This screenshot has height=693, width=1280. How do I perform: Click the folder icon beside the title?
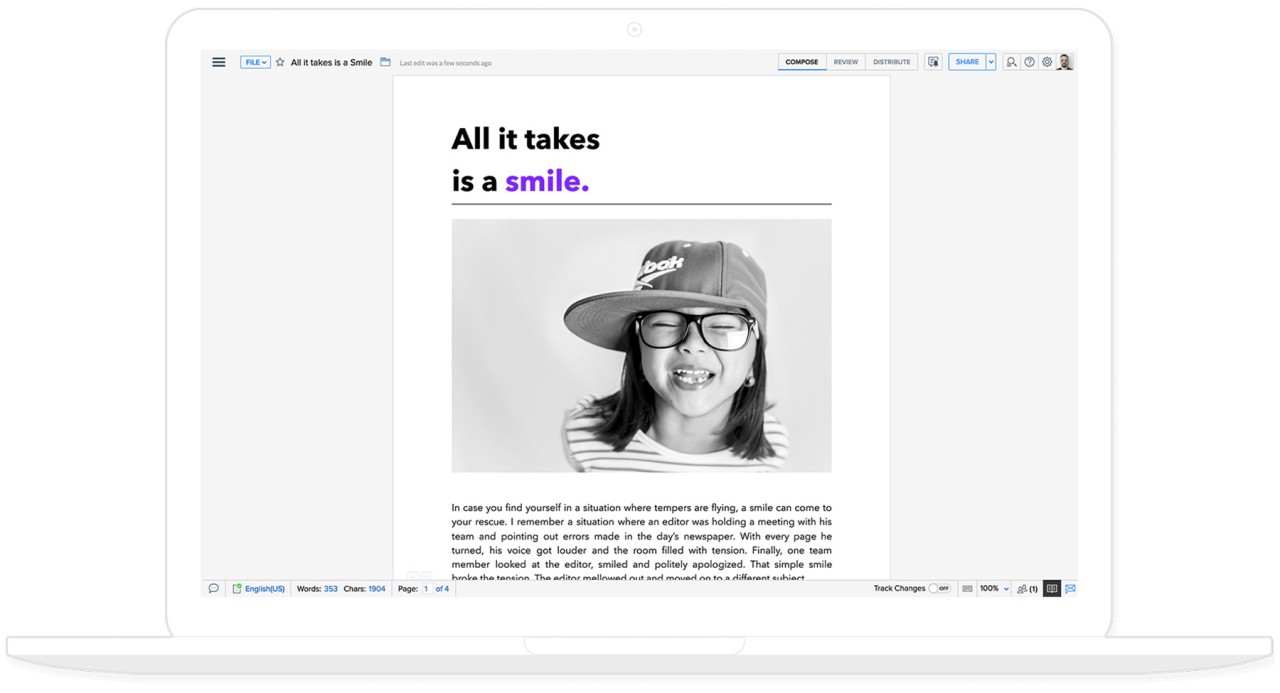385,62
